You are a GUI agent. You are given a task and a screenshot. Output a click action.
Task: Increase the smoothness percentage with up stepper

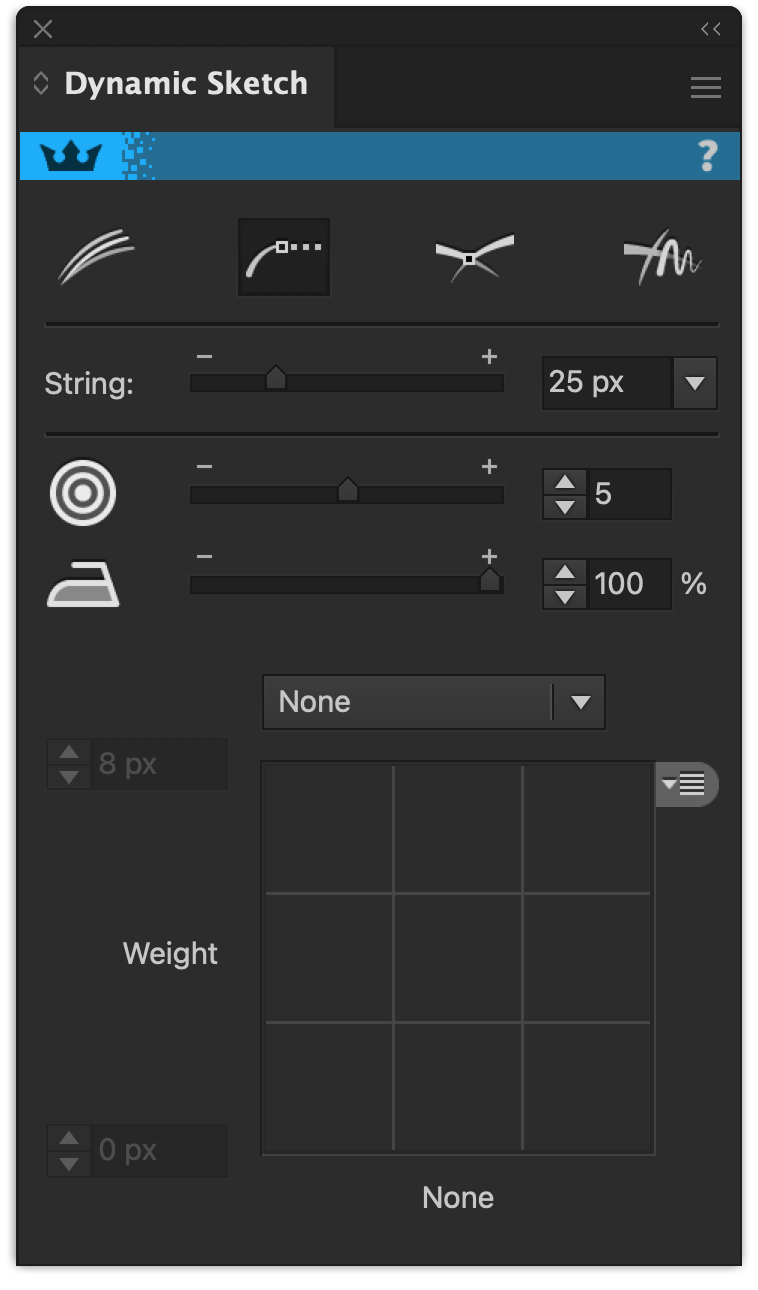tap(564, 572)
